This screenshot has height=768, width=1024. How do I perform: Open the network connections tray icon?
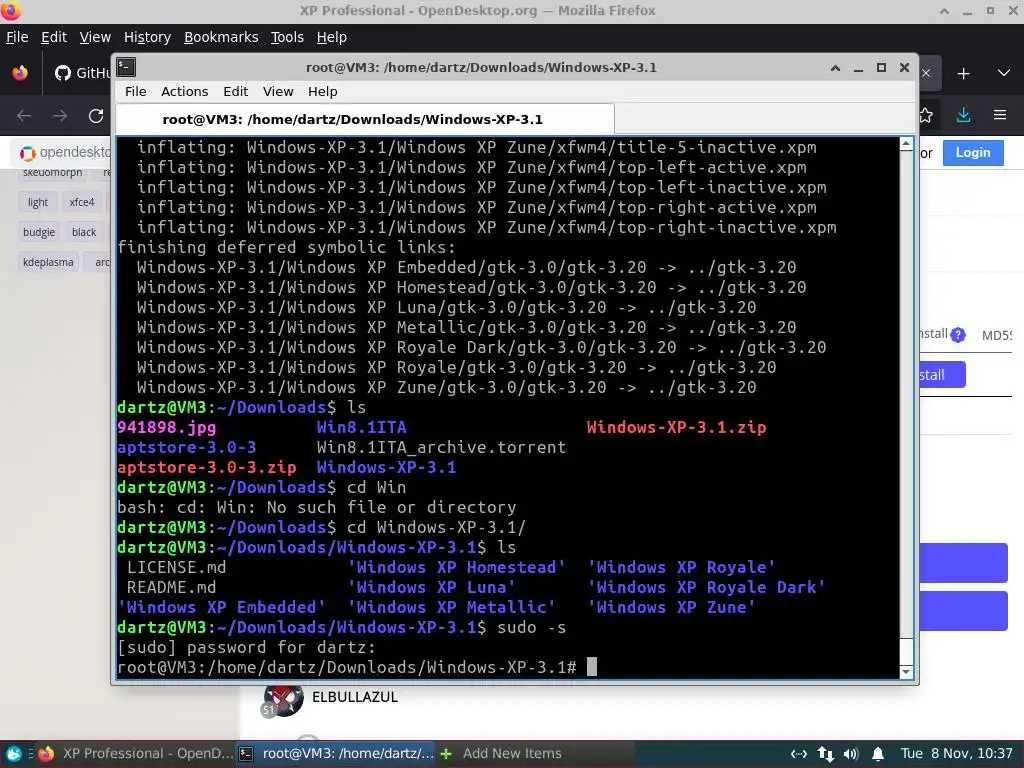click(825, 754)
